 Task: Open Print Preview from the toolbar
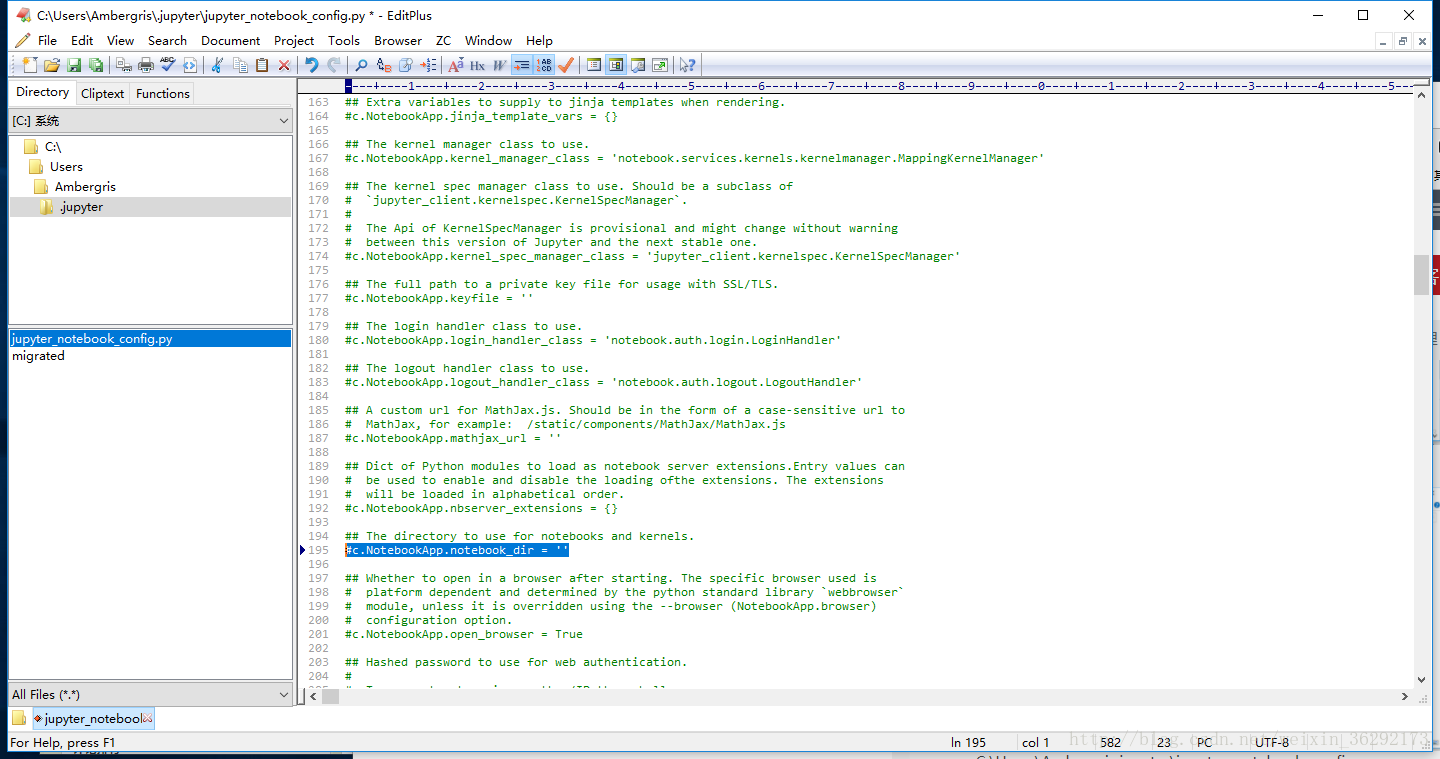[124, 65]
